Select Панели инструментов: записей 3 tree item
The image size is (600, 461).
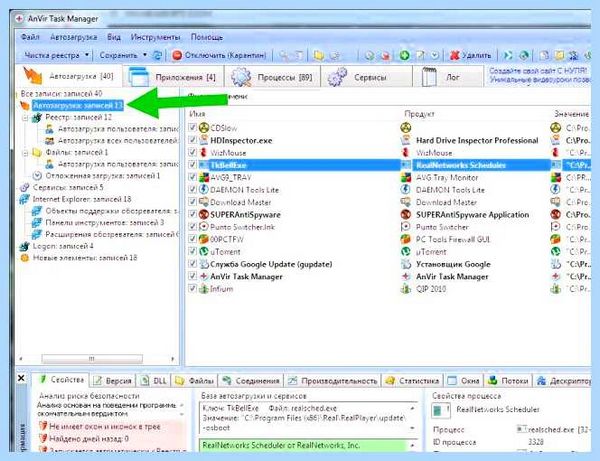104,223
